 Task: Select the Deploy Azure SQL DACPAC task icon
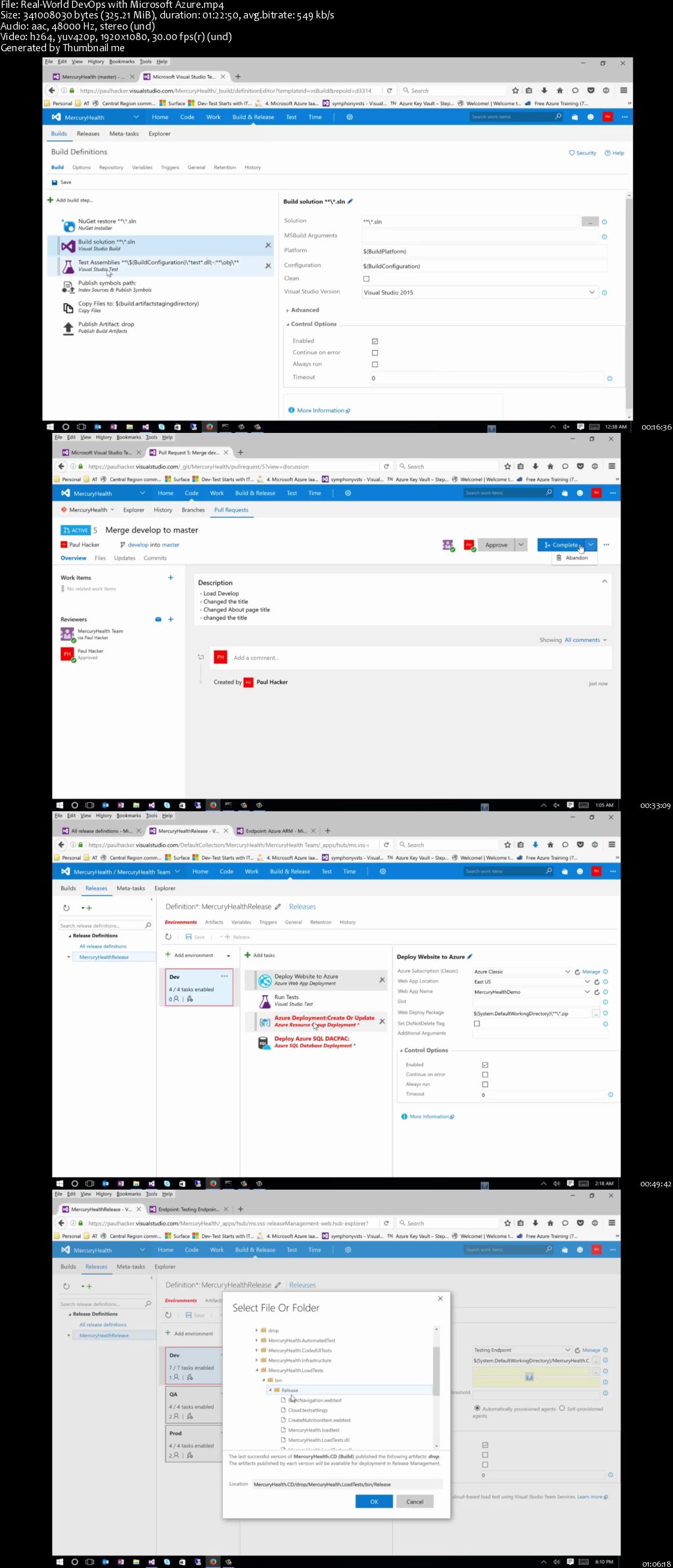(x=265, y=1042)
